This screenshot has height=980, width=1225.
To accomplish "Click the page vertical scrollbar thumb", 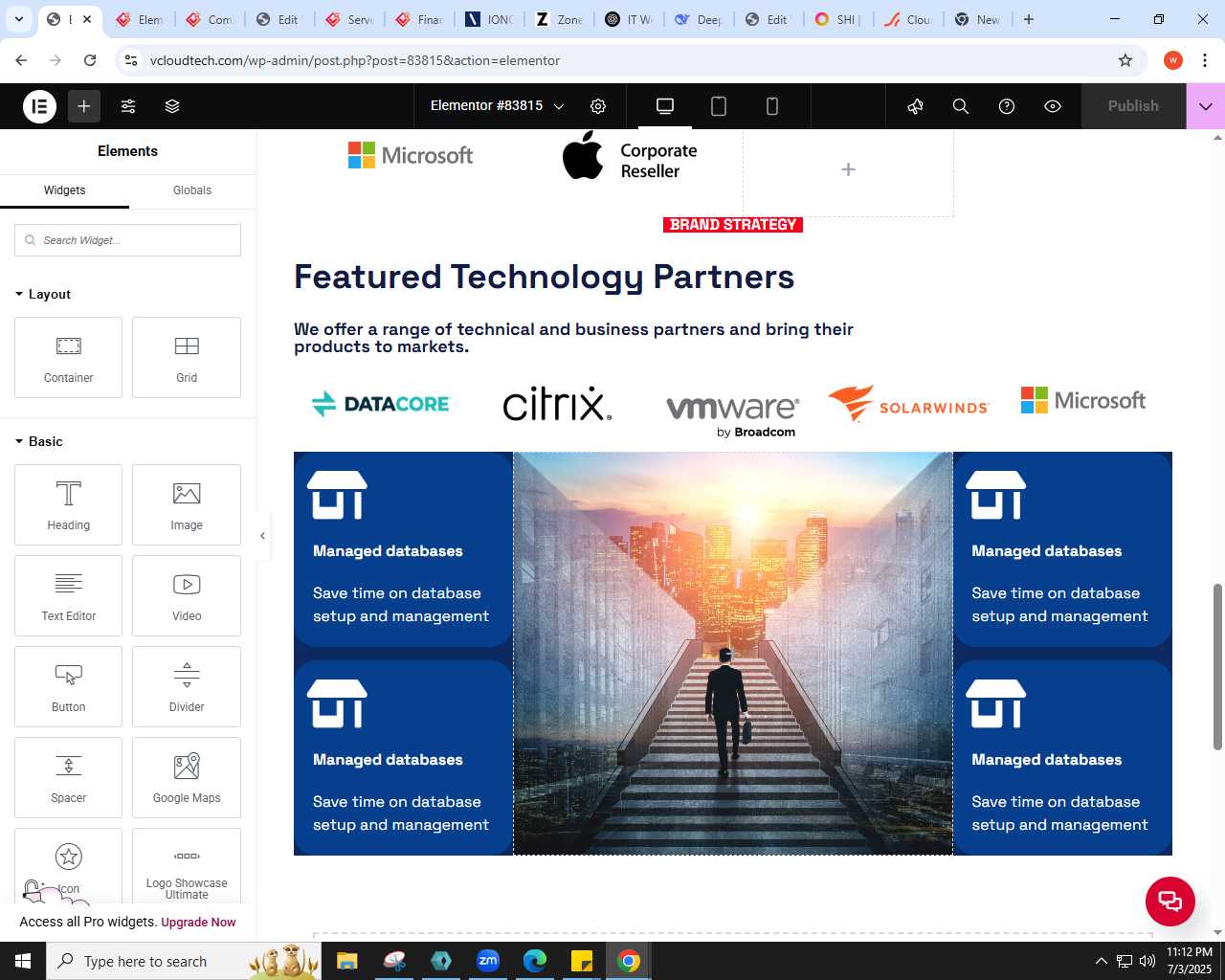I will pyautogui.click(x=1217, y=666).
